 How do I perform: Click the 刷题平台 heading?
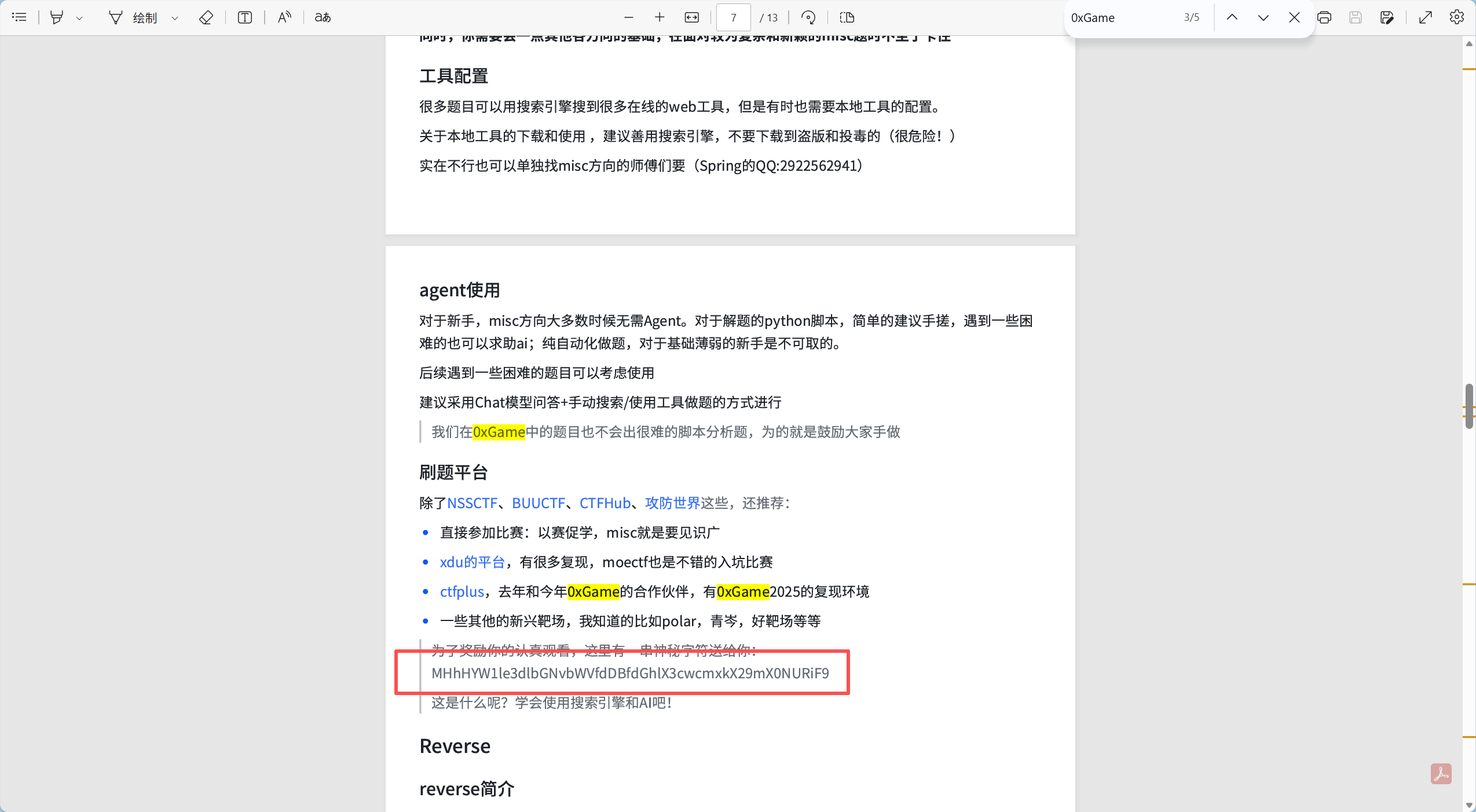[453, 472]
